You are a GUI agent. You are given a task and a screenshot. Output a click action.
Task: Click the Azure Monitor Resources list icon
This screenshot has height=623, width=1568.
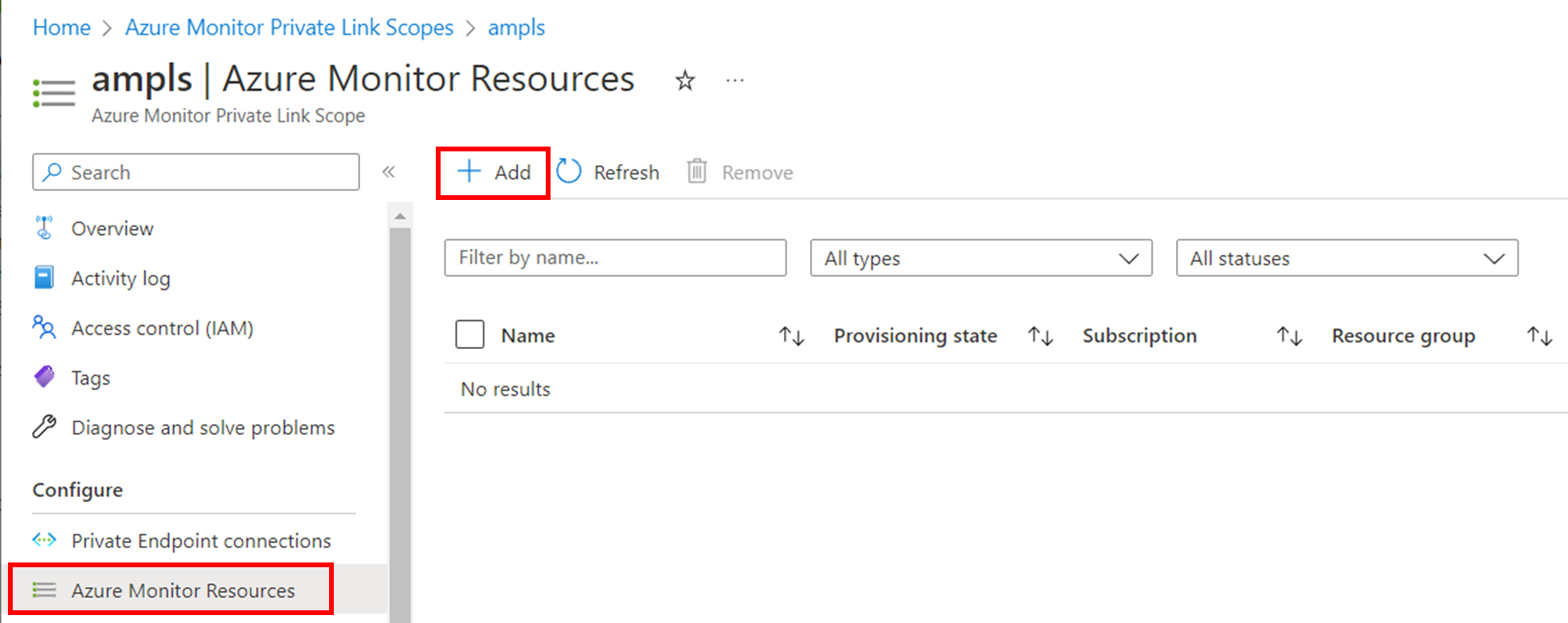coord(45,590)
